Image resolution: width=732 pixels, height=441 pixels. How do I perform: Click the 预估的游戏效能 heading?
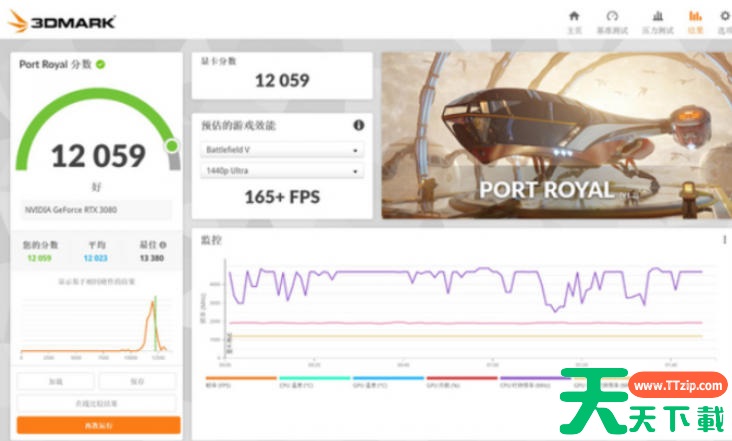point(238,125)
